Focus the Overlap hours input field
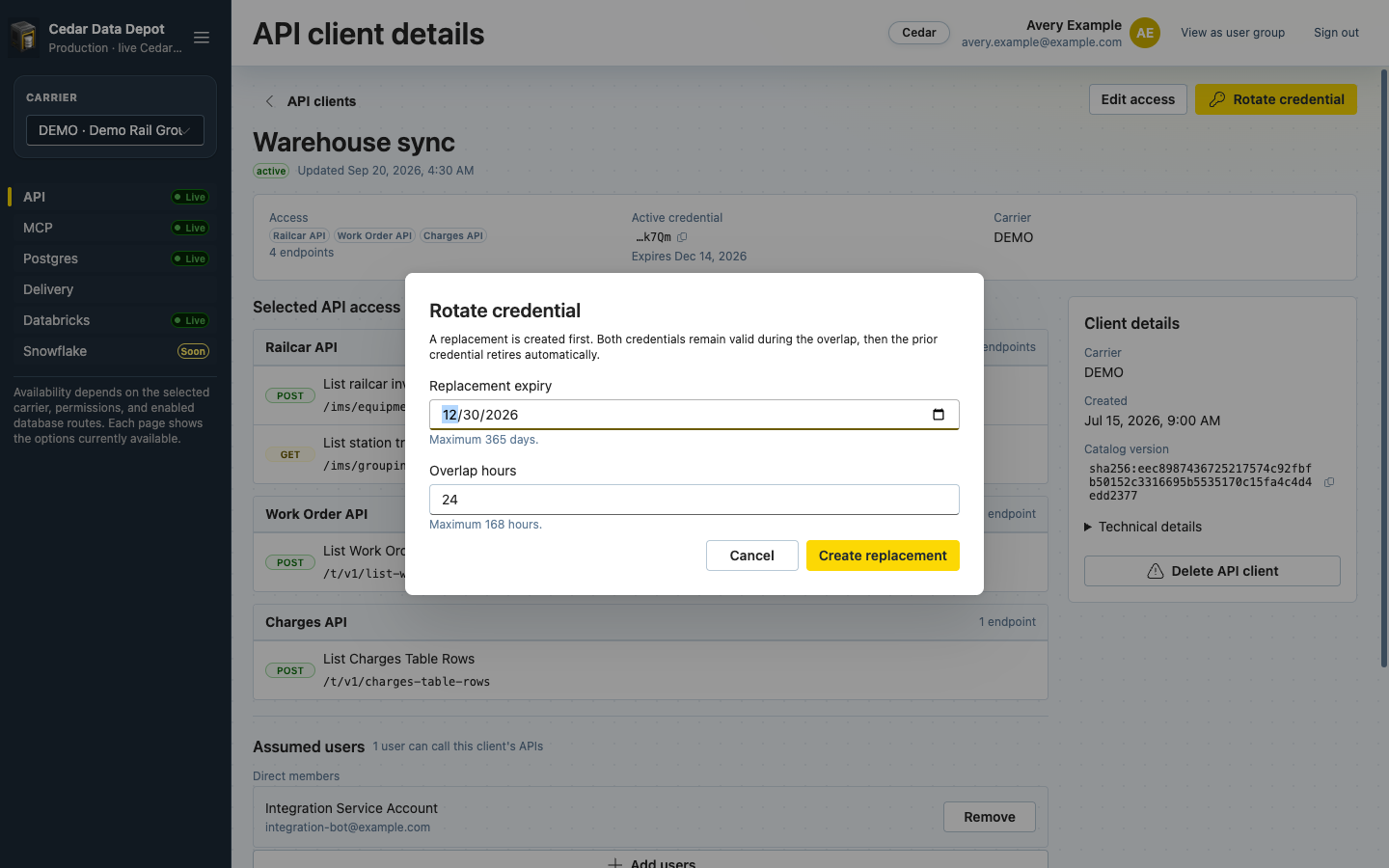 (694, 500)
